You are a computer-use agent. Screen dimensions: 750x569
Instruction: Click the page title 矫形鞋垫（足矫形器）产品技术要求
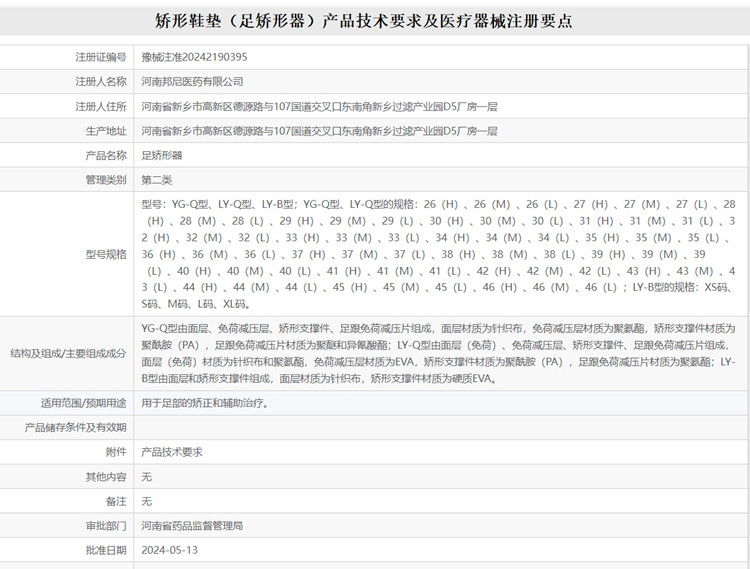(x=364, y=21)
